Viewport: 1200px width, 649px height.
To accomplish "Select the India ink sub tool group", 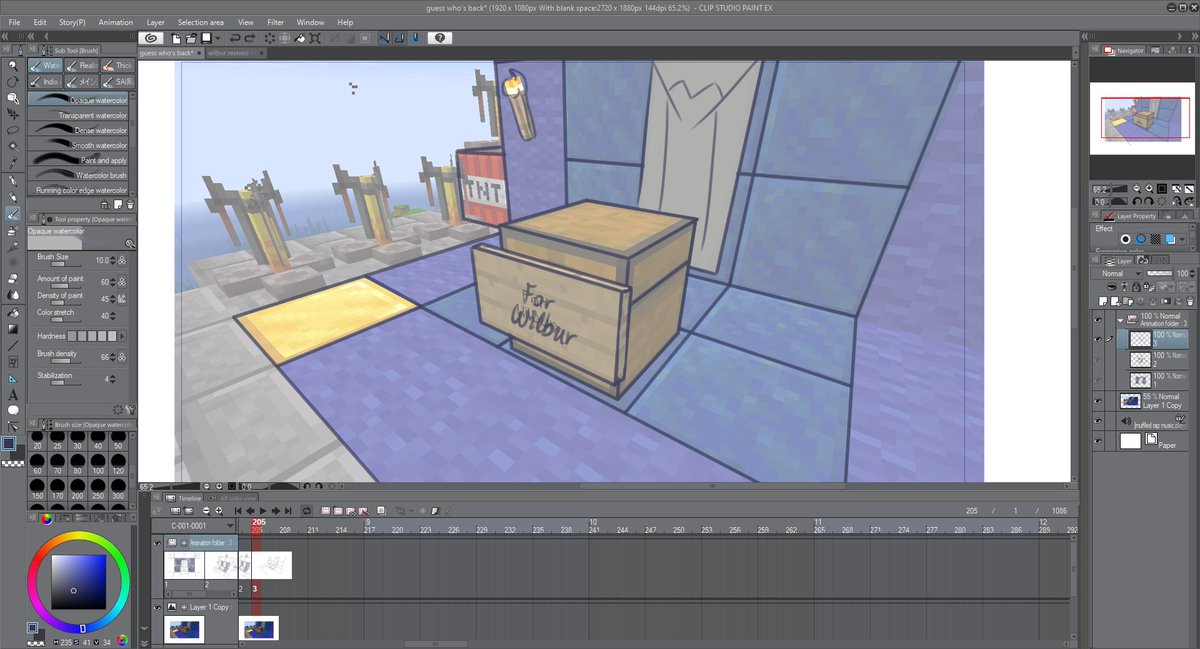I will 44,81.
